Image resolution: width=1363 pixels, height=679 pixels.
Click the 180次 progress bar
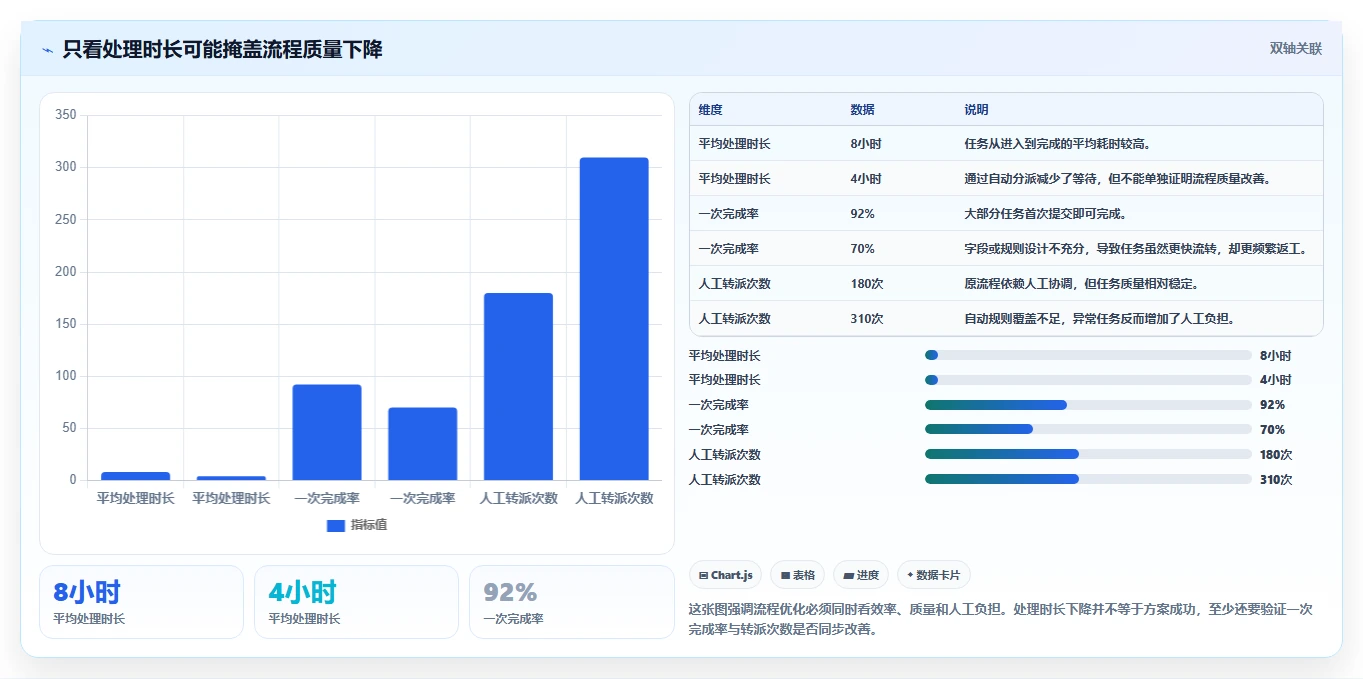(x=1088, y=454)
